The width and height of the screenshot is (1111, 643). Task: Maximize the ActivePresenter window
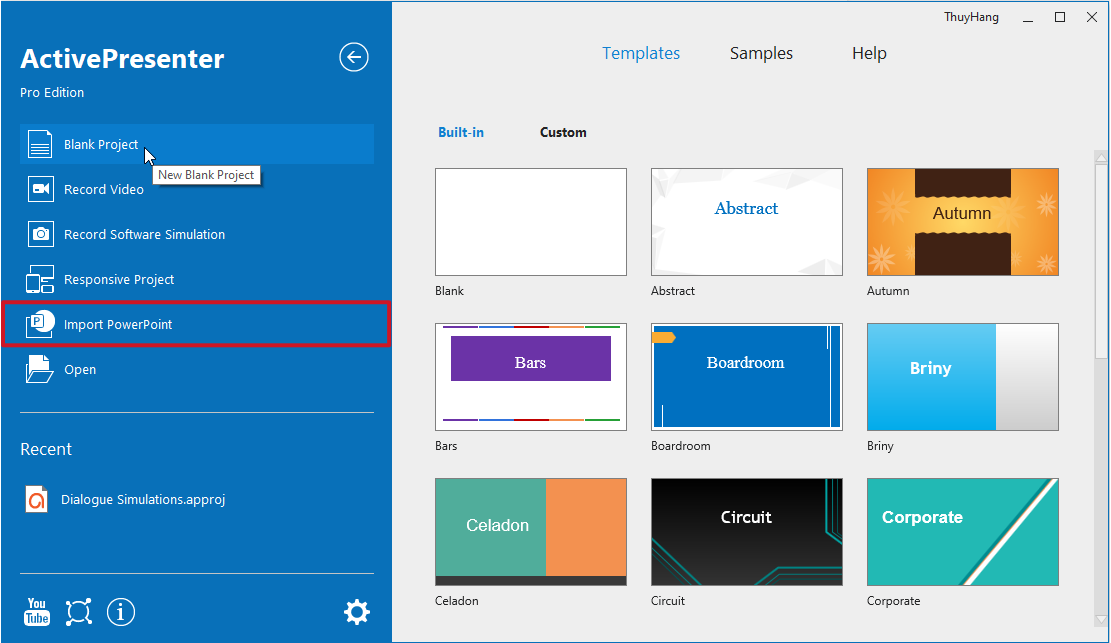(1060, 18)
